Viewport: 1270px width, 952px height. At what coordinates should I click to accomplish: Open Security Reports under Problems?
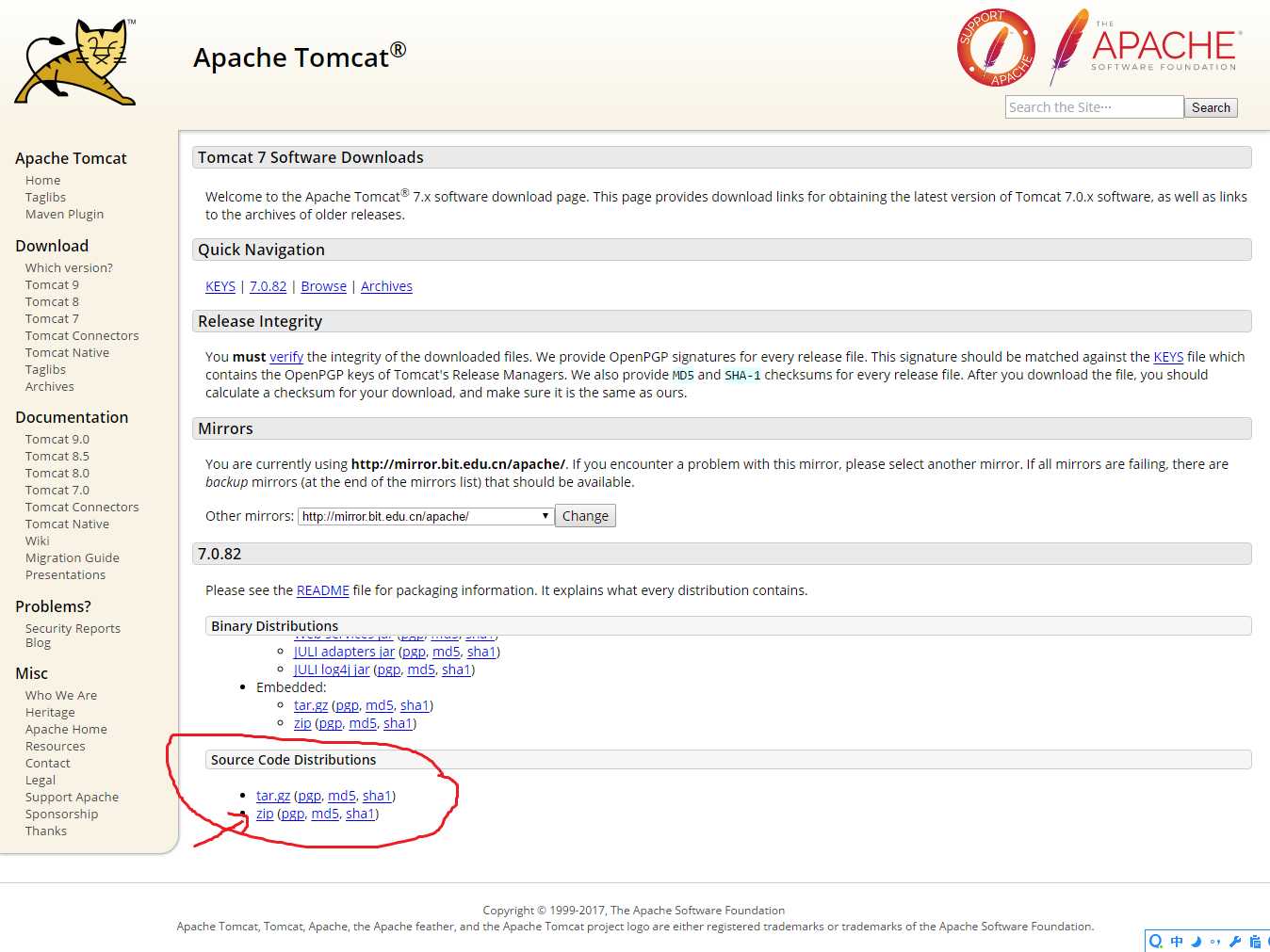pyautogui.click(x=73, y=628)
